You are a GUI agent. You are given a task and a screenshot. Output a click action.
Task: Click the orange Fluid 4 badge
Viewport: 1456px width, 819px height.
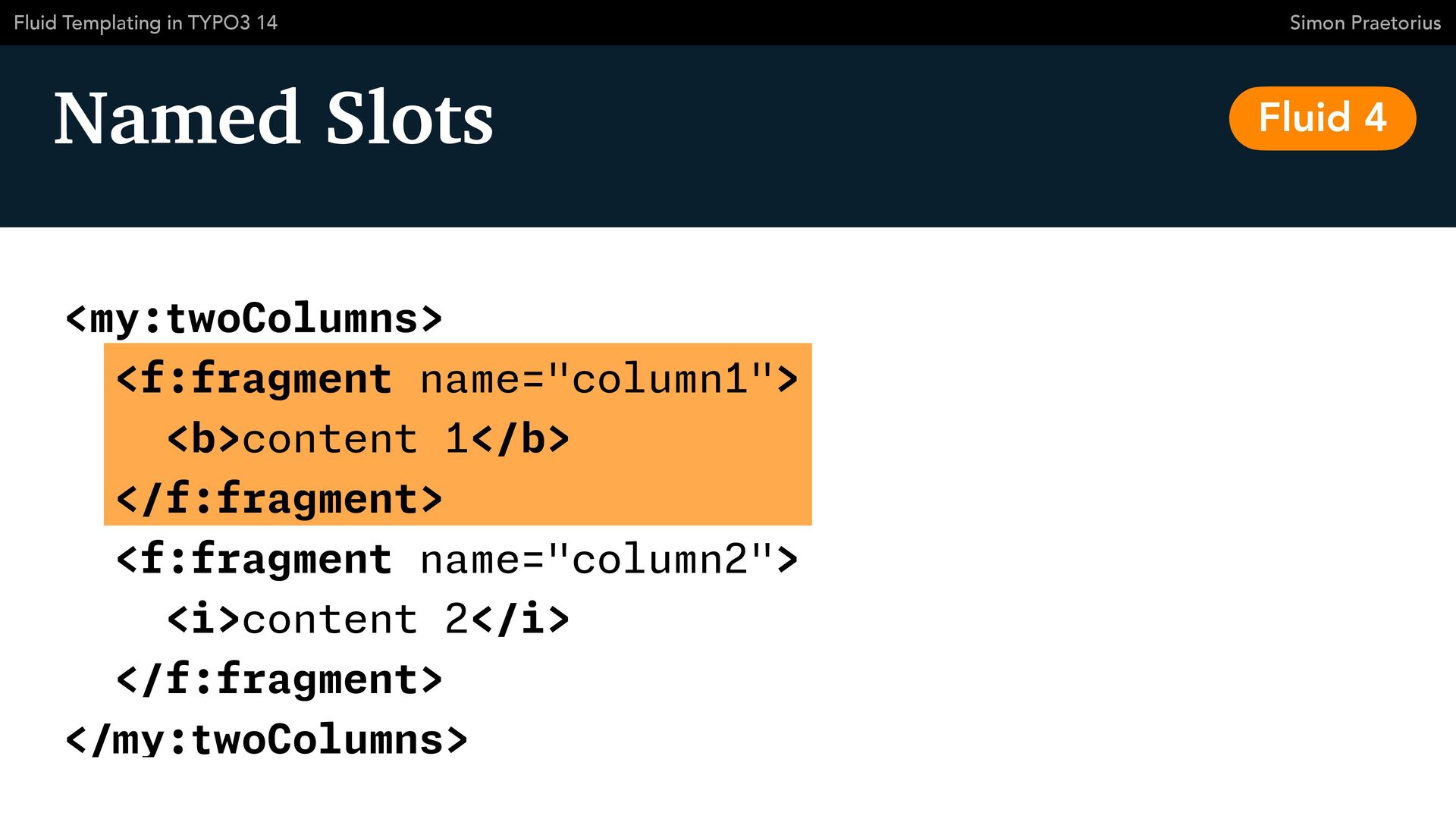(1322, 118)
